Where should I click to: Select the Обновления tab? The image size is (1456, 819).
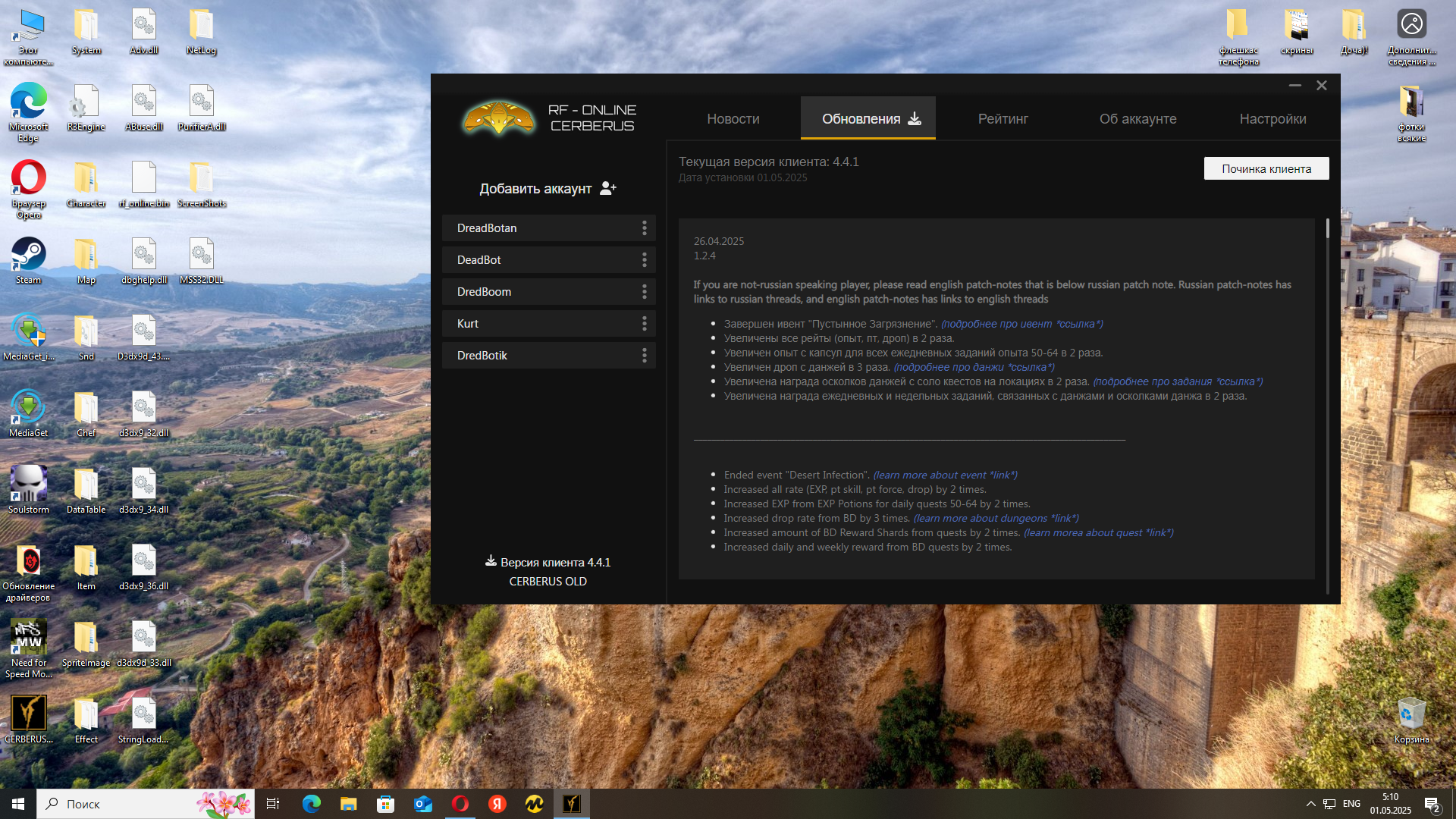(x=868, y=119)
